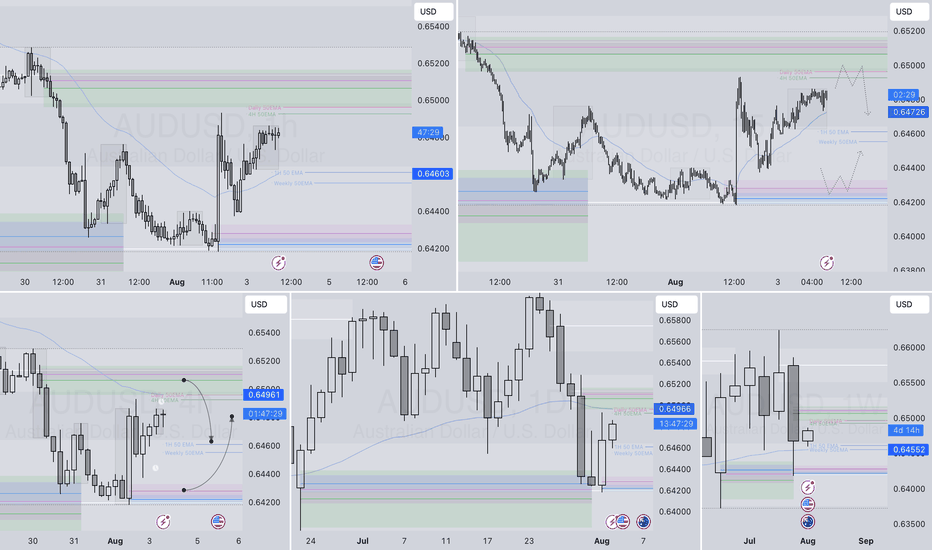932x550 pixels.
Task: Click the 0.64726 price label on the 15-minute chart
Action: [908, 112]
